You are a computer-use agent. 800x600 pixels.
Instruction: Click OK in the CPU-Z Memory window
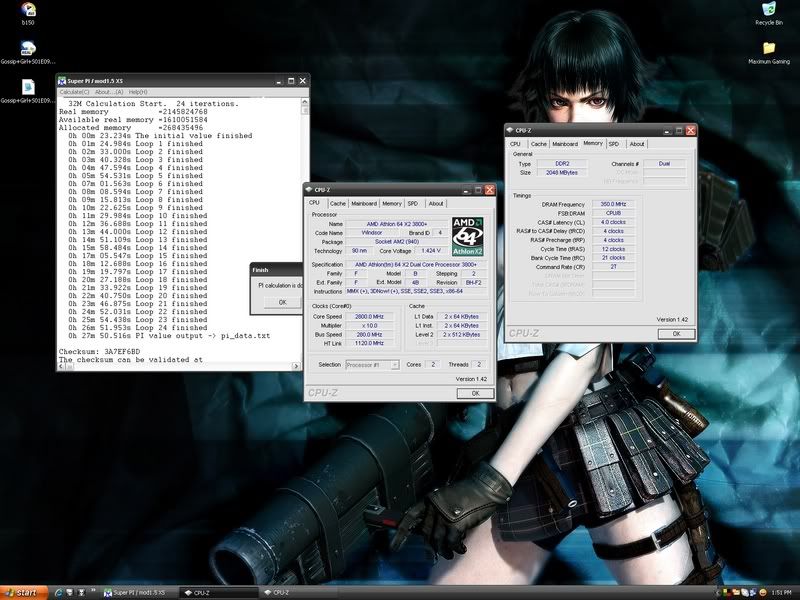click(x=676, y=333)
